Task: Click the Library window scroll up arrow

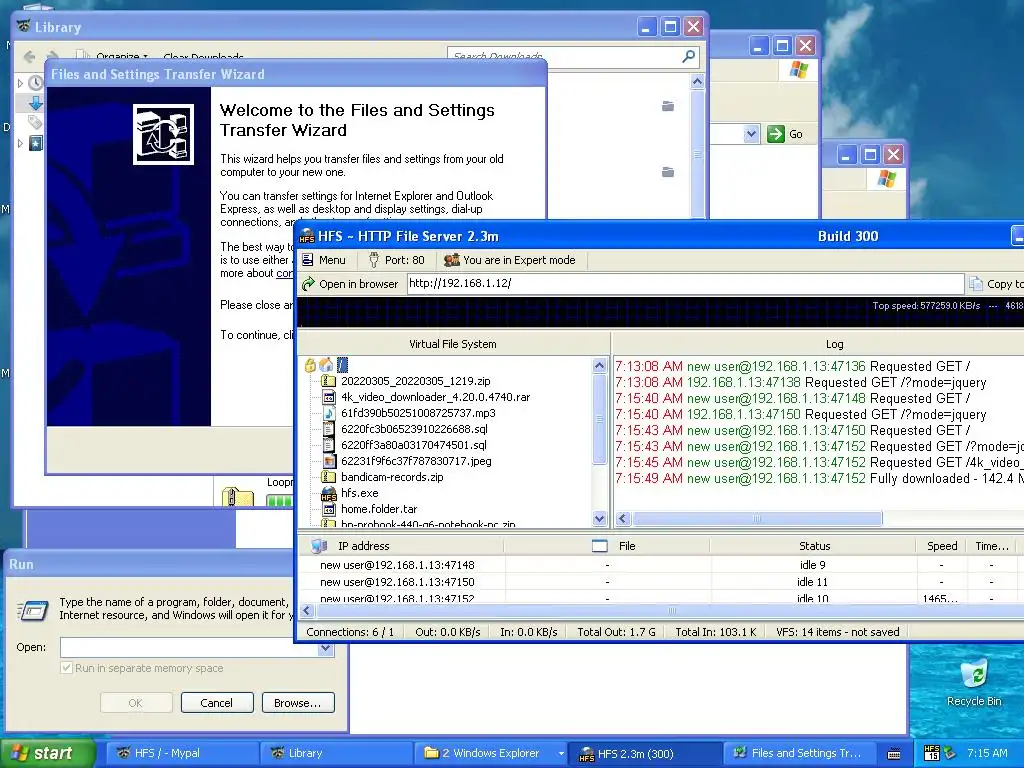Action: point(697,82)
